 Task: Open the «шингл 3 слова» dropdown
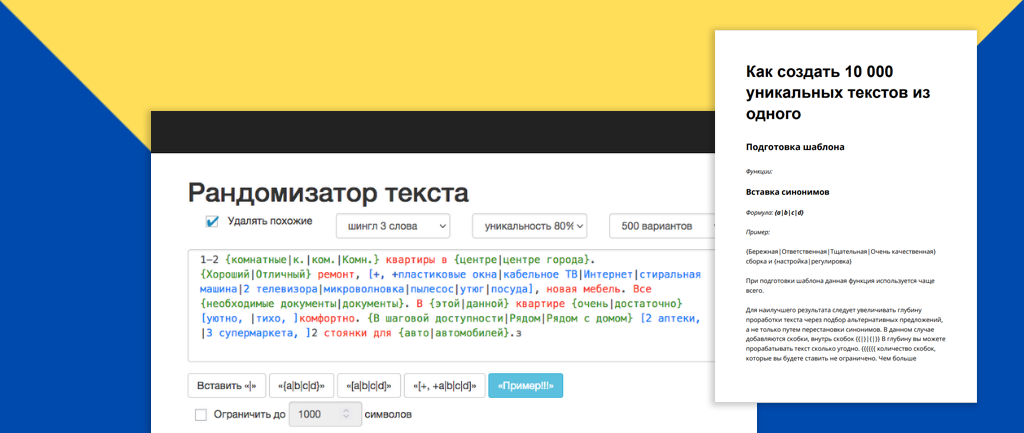(392, 226)
